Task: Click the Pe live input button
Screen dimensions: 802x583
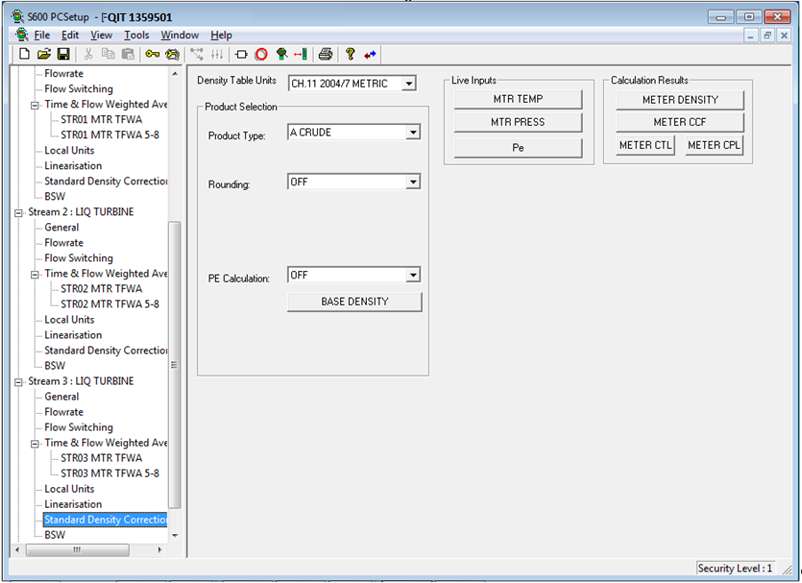Action: pyautogui.click(x=518, y=147)
